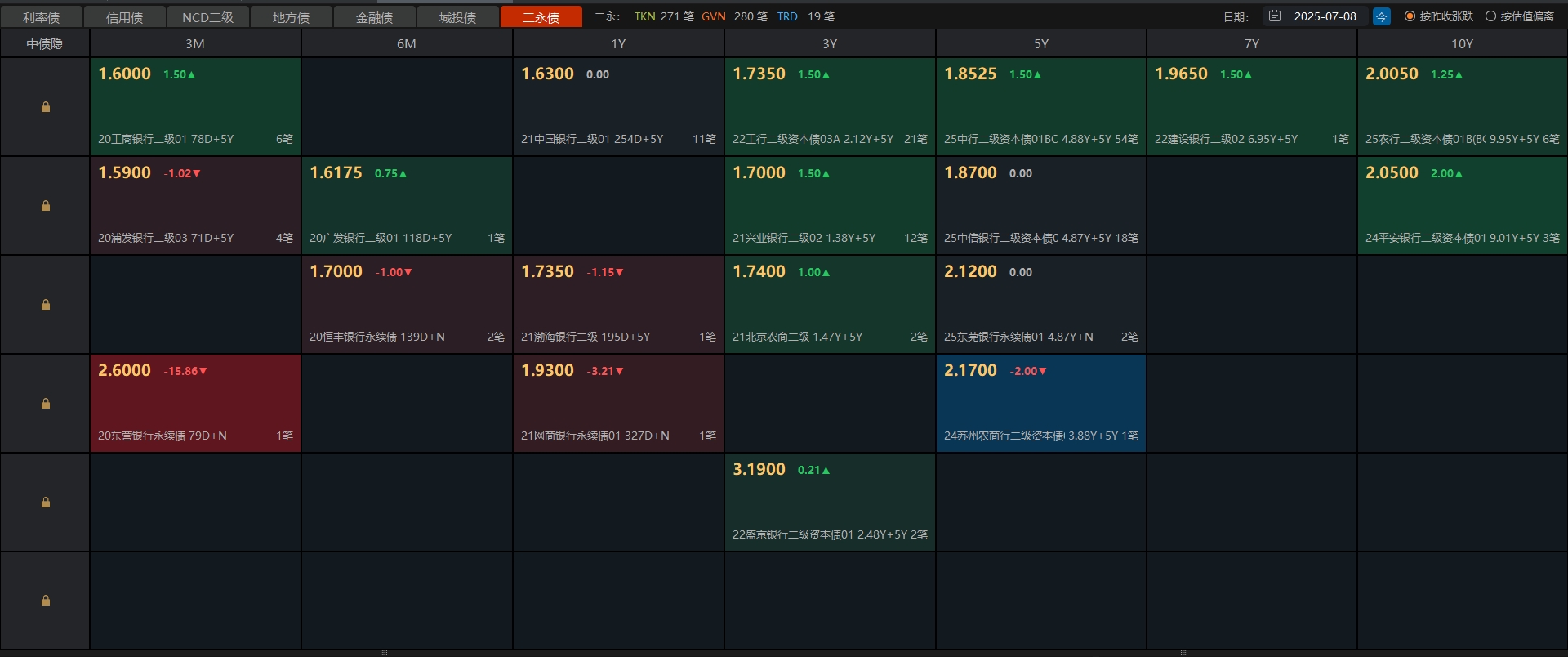This screenshot has height=657, width=1568.
Task: Click the 3.1900 yield value
Action: click(759, 469)
